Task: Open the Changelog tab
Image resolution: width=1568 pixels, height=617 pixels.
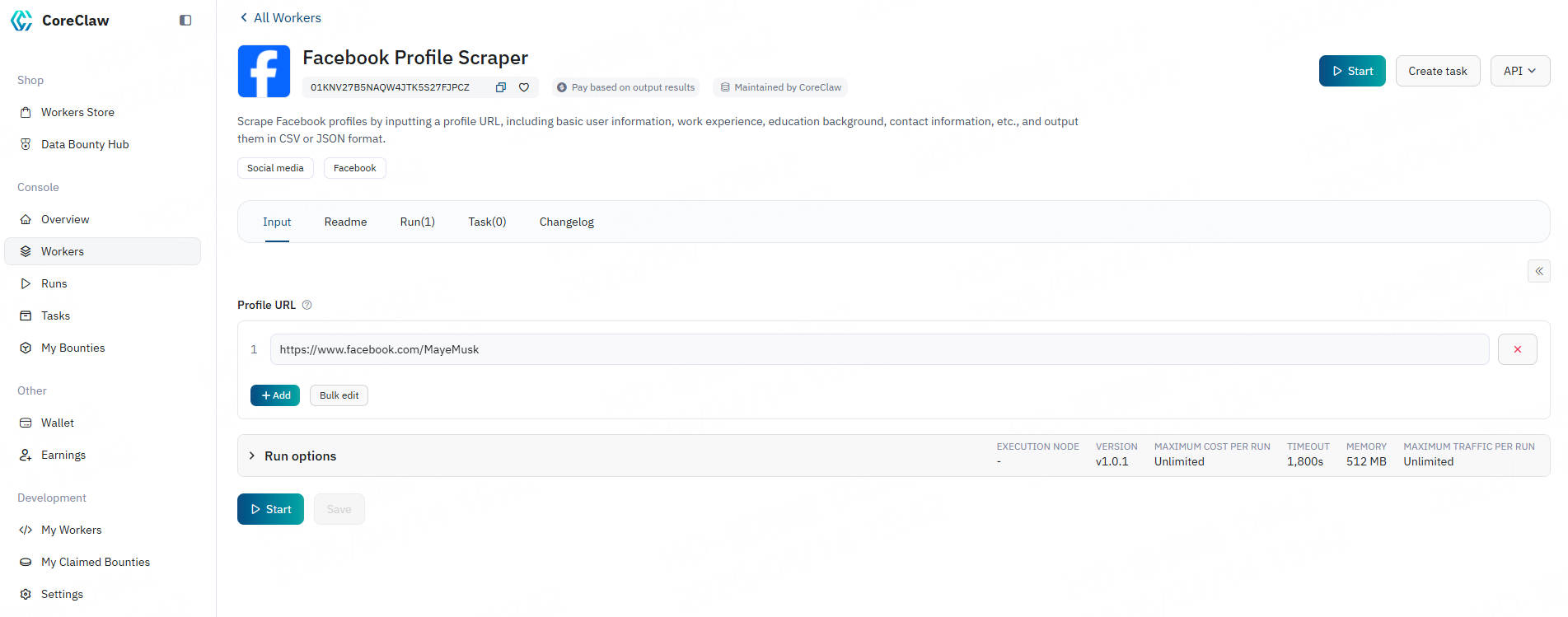Action: (566, 222)
